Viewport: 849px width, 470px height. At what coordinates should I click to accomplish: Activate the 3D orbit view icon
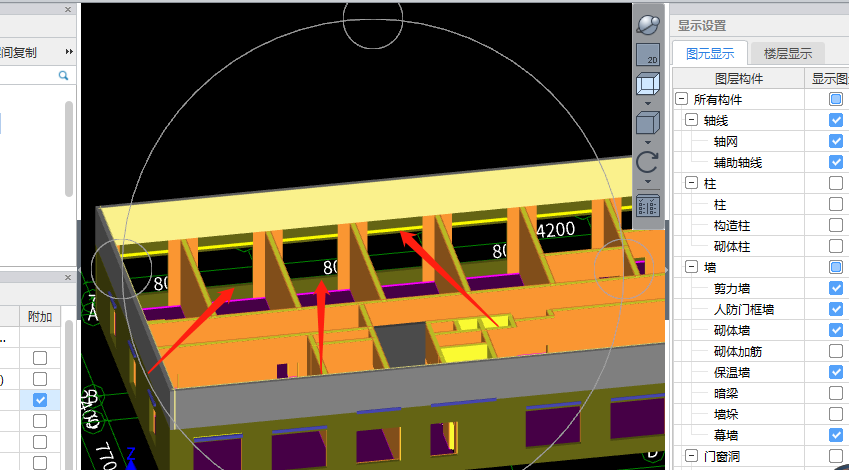[648, 24]
